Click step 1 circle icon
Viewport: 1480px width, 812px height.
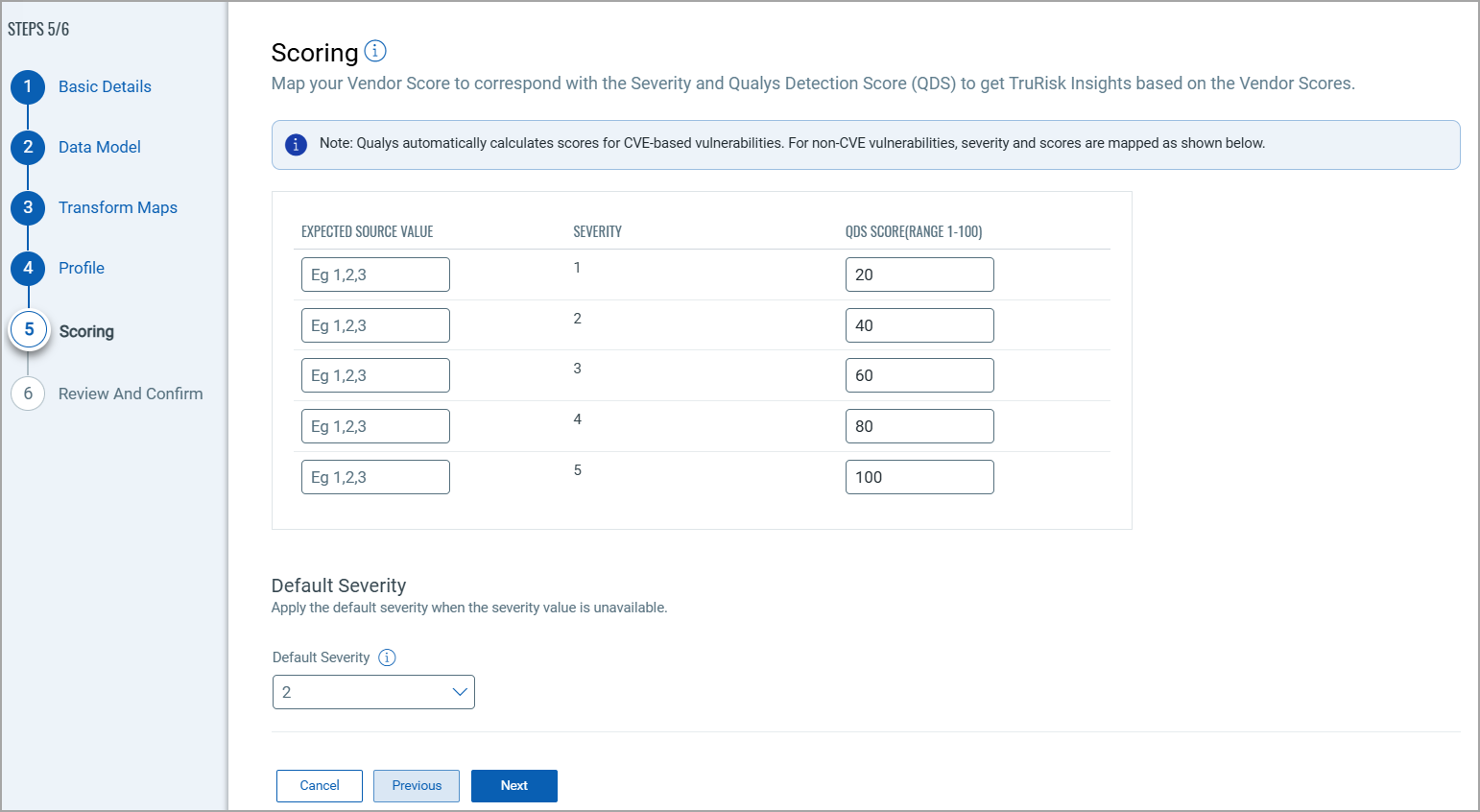click(28, 86)
